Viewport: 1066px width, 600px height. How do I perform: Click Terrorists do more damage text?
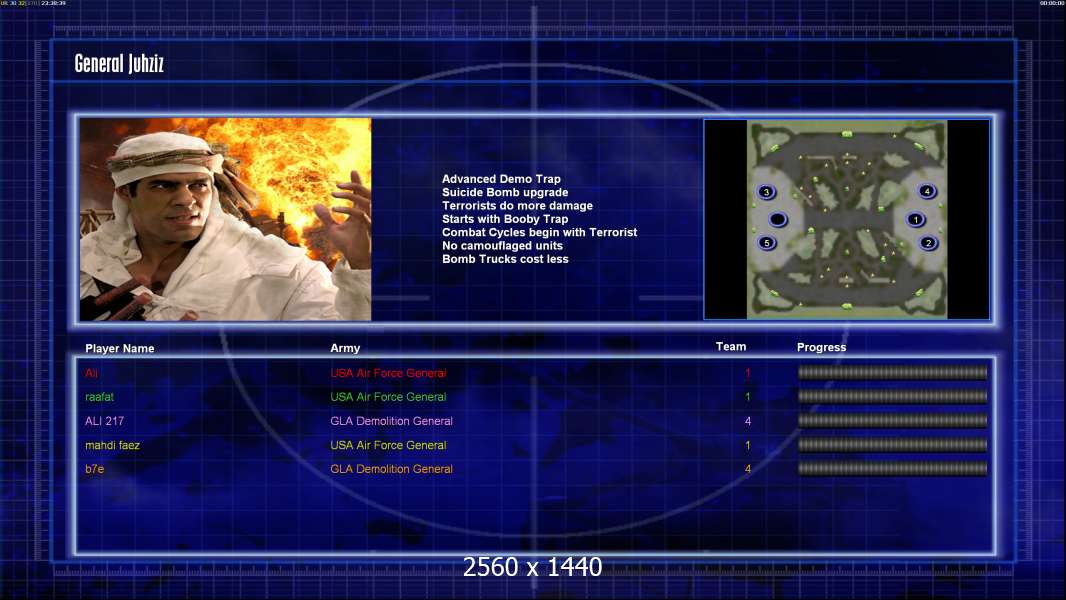coord(517,206)
